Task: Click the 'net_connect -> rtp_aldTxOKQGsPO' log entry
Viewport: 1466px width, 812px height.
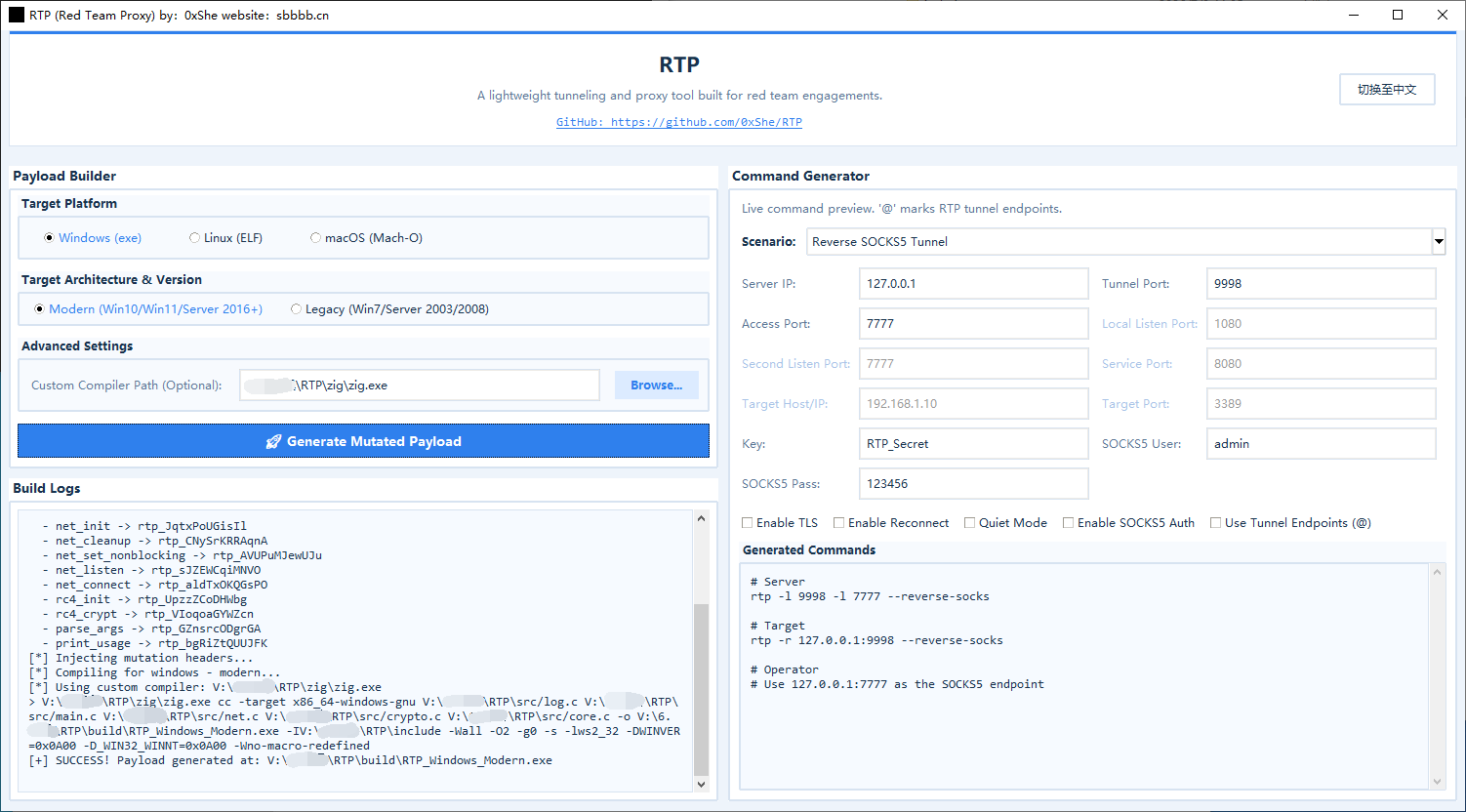Action: coord(154,585)
